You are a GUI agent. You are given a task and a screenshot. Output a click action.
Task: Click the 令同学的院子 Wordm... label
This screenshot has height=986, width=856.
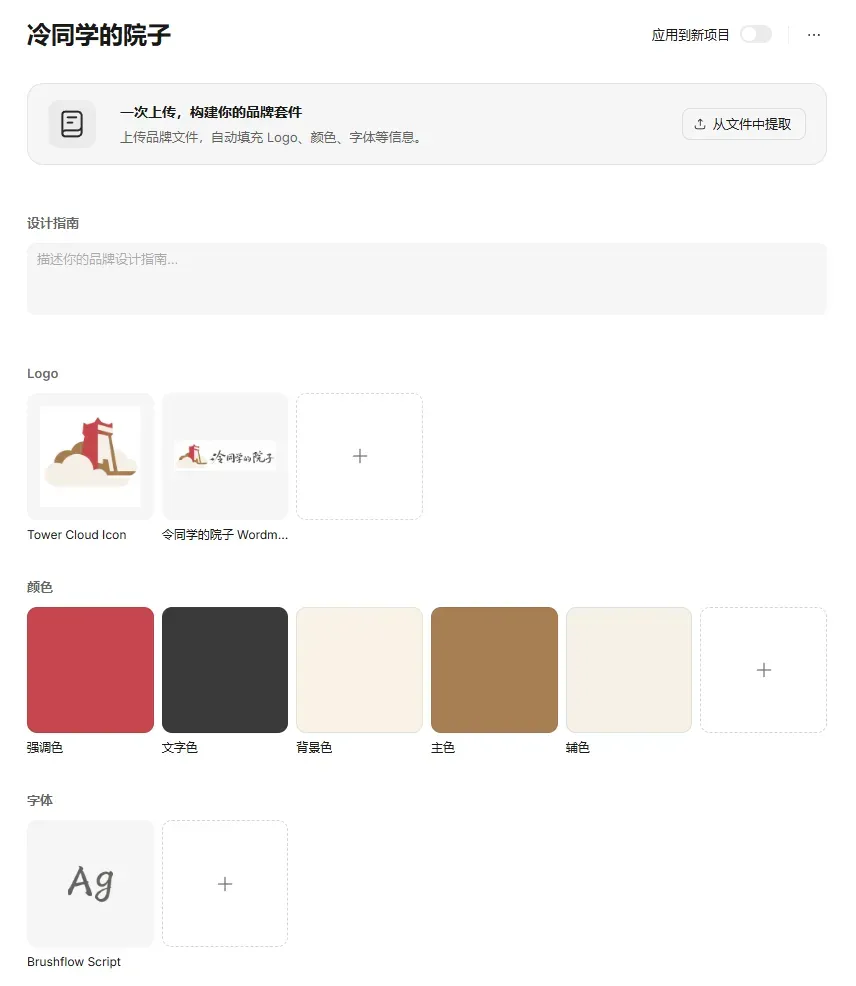[225, 535]
